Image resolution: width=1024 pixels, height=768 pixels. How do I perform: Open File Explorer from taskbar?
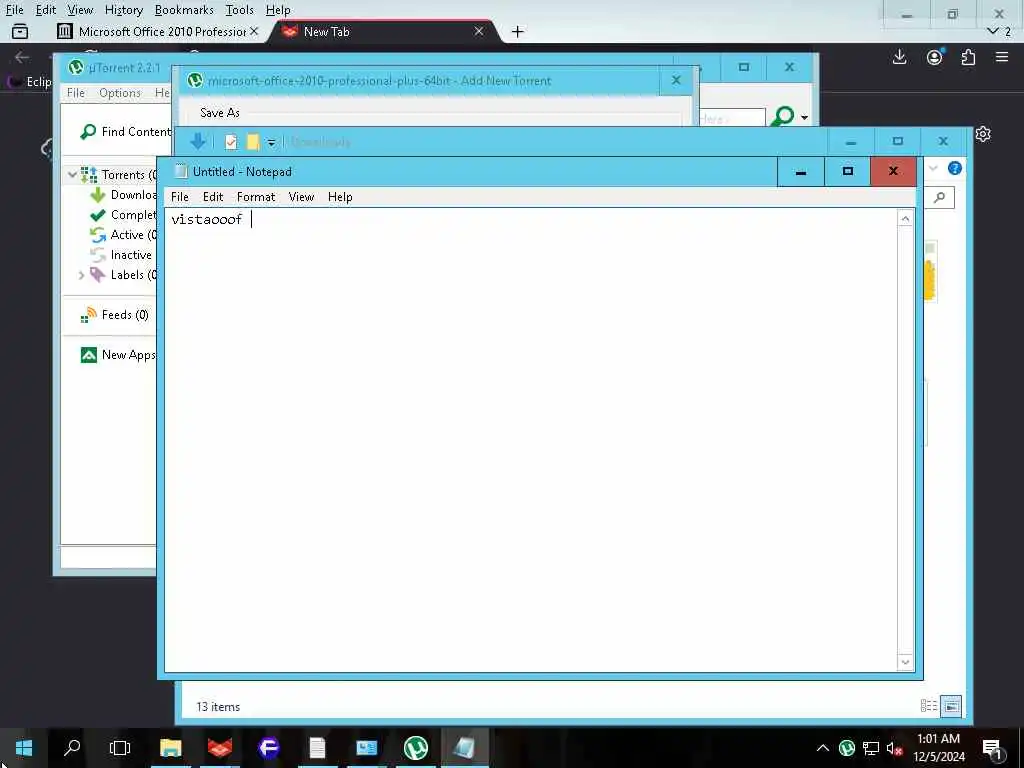tap(170, 748)
